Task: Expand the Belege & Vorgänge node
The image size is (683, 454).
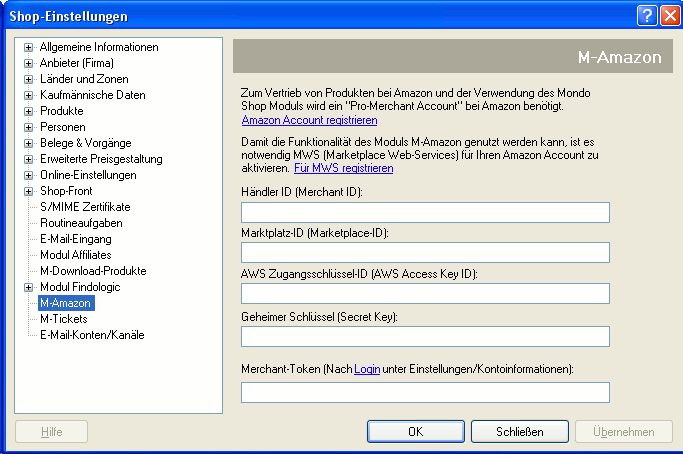Action: (28, 143)
